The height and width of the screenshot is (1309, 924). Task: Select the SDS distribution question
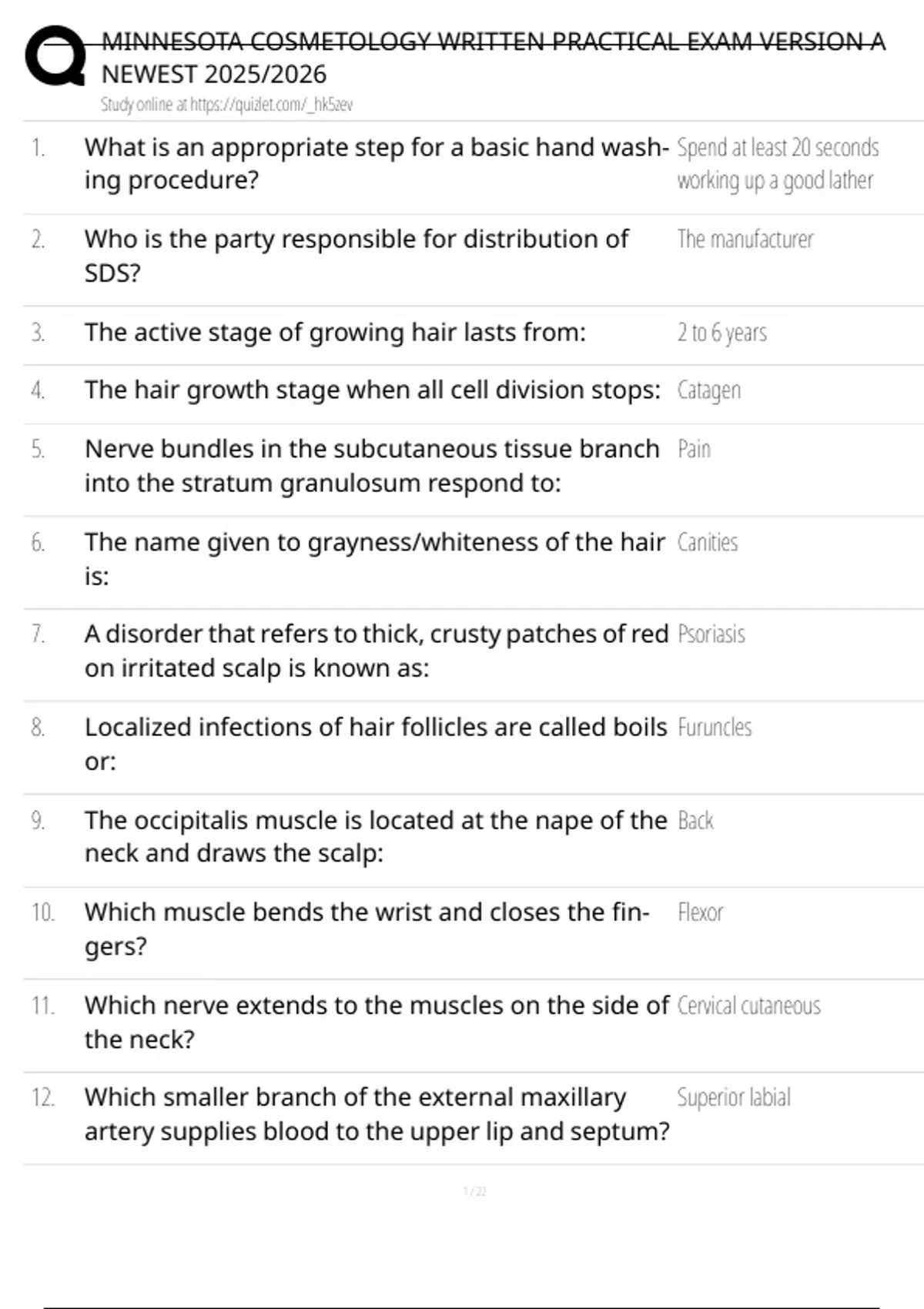(x=357, y=256)
